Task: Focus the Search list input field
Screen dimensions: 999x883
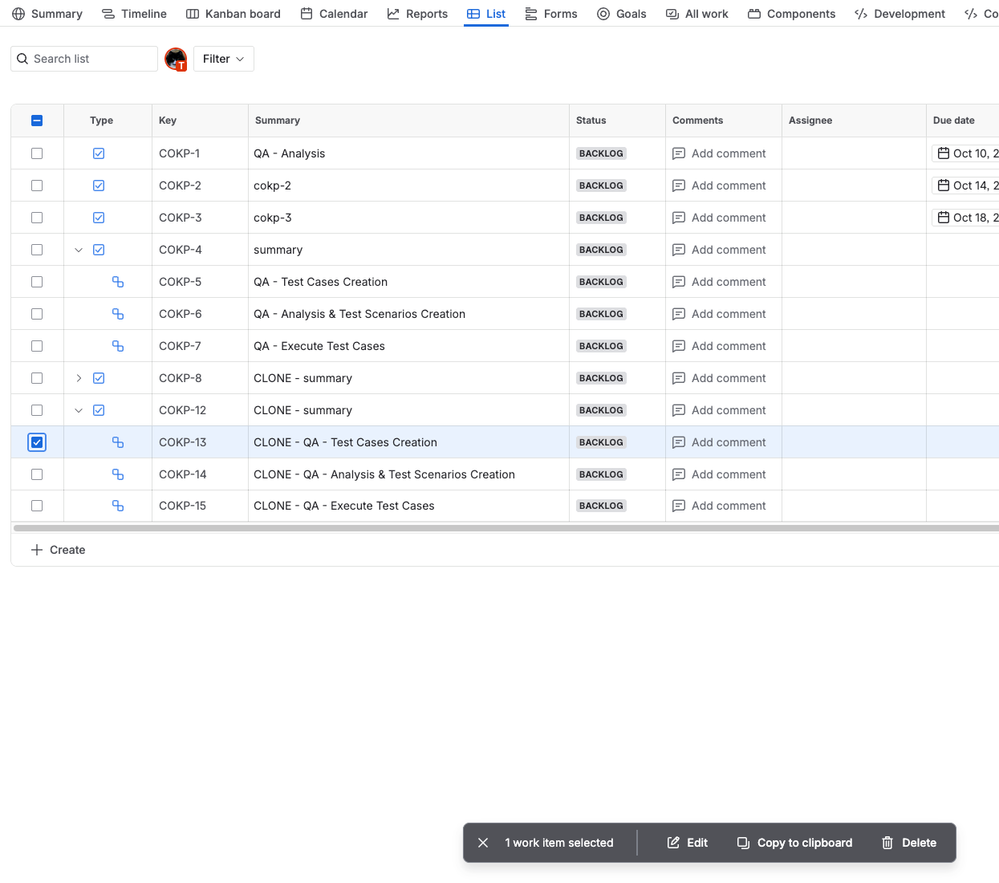Action: click(x=84, y=59)
